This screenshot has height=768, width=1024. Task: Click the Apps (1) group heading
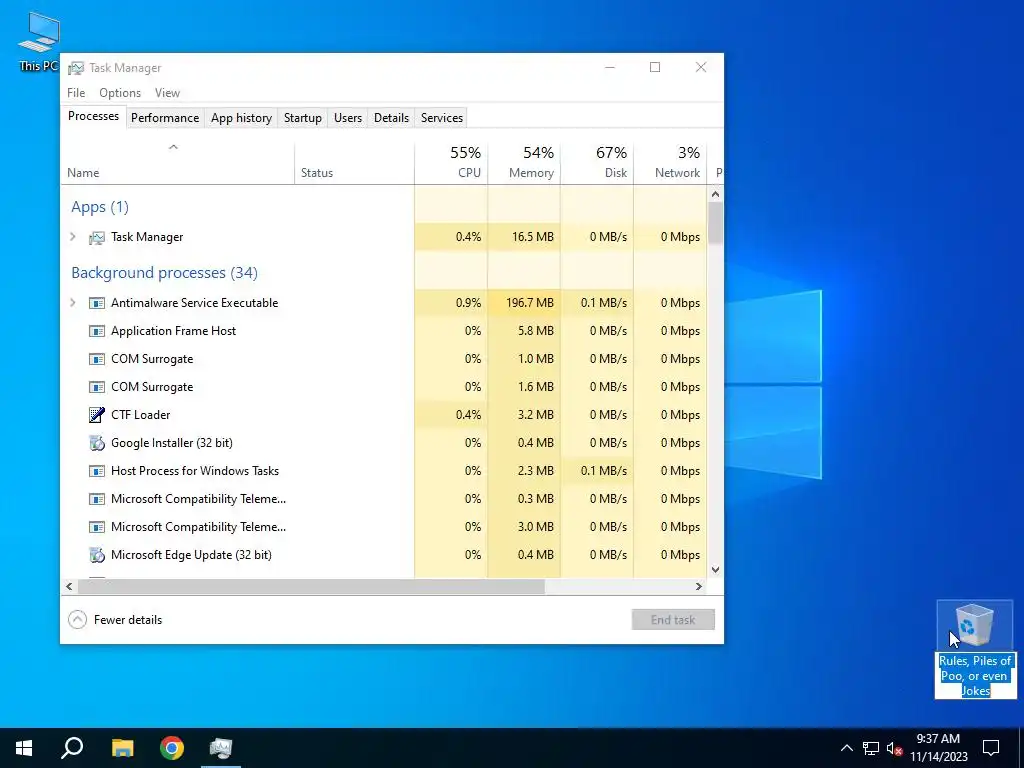pyautogui.click(x=100, y=207)
